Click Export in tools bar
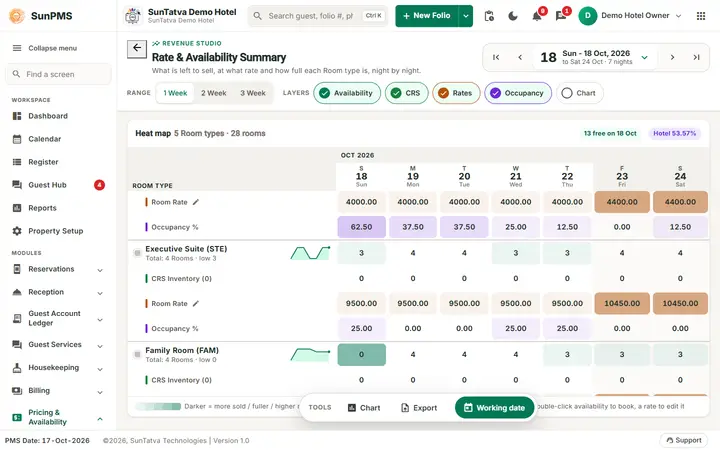720x450 pixels. click(419, 408)
